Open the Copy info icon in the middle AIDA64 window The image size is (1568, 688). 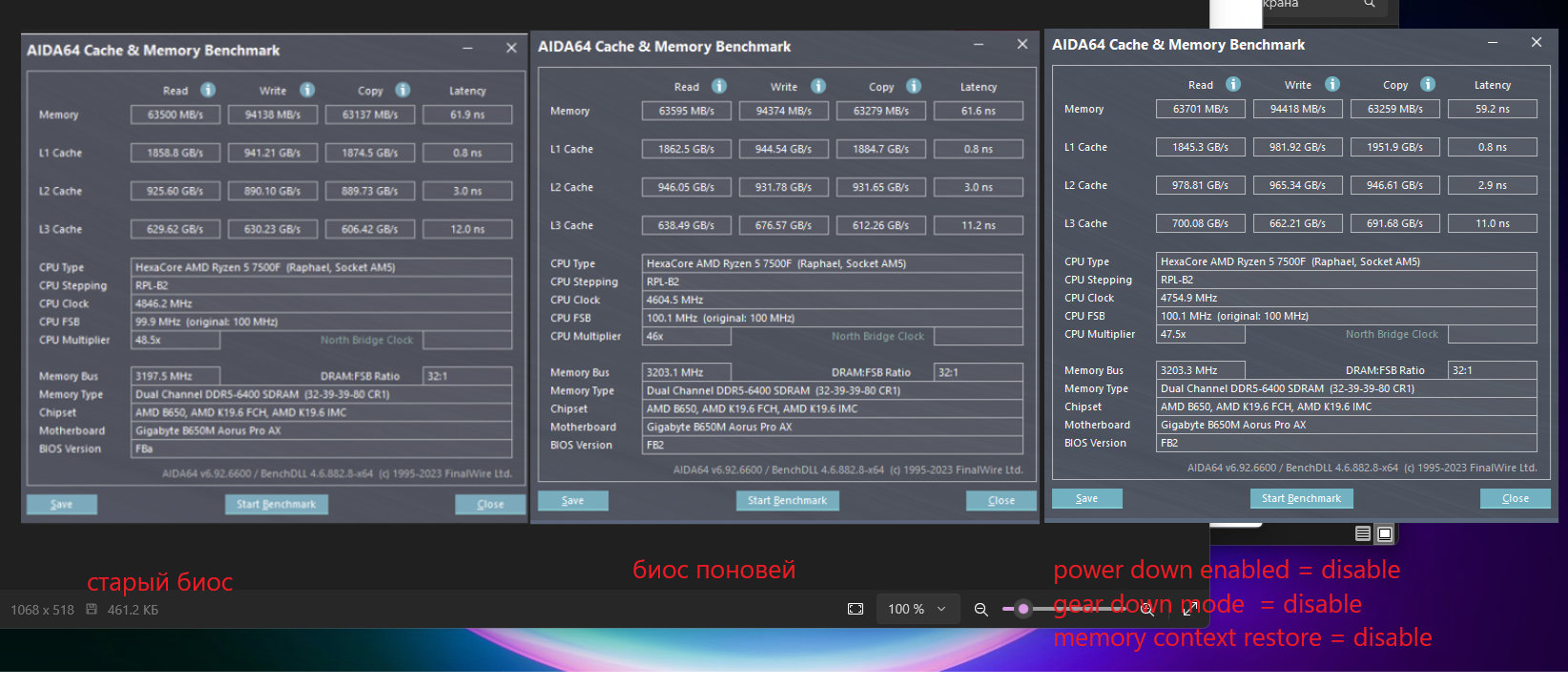point(914,86)
